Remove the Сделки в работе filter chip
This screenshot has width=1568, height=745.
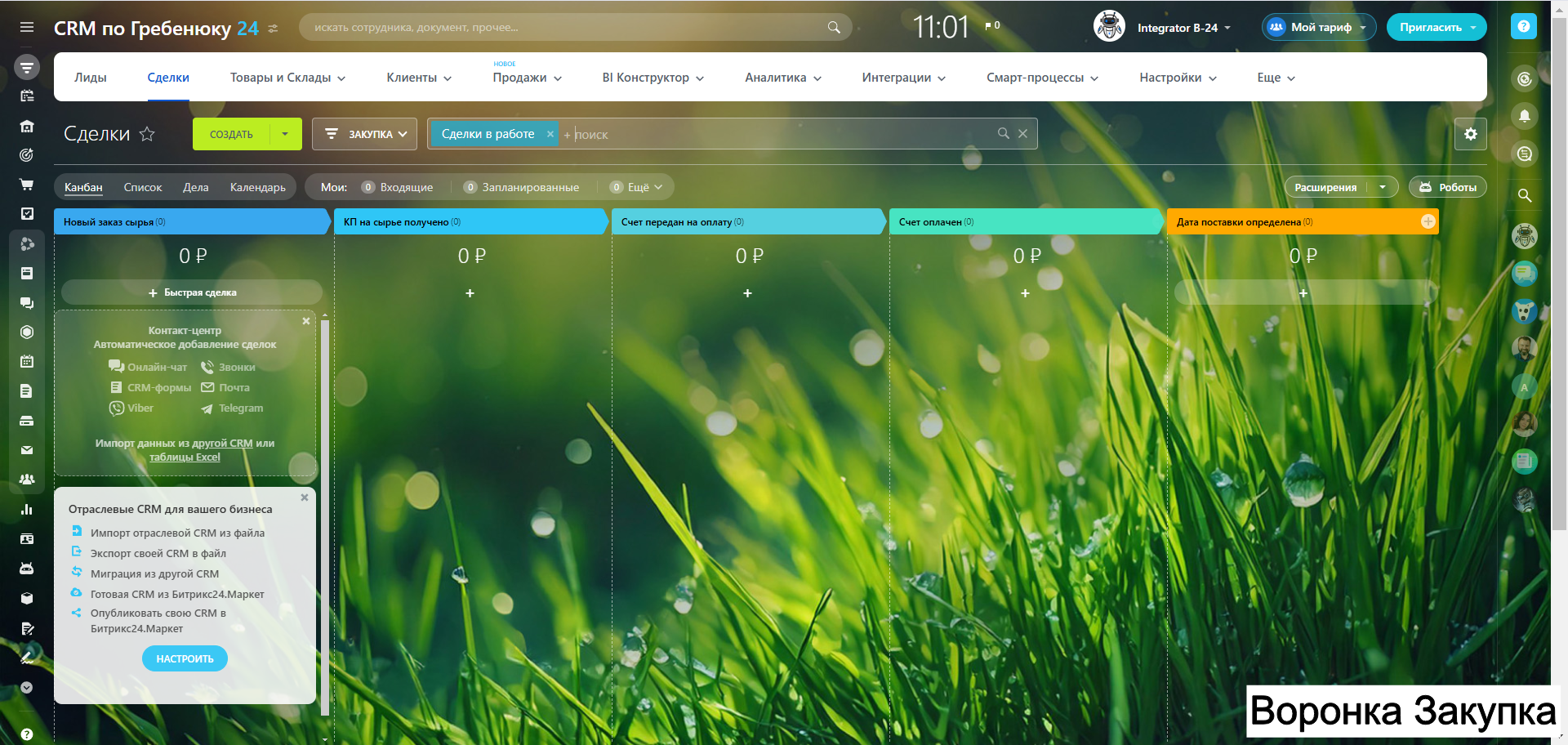tap(550, 134)
